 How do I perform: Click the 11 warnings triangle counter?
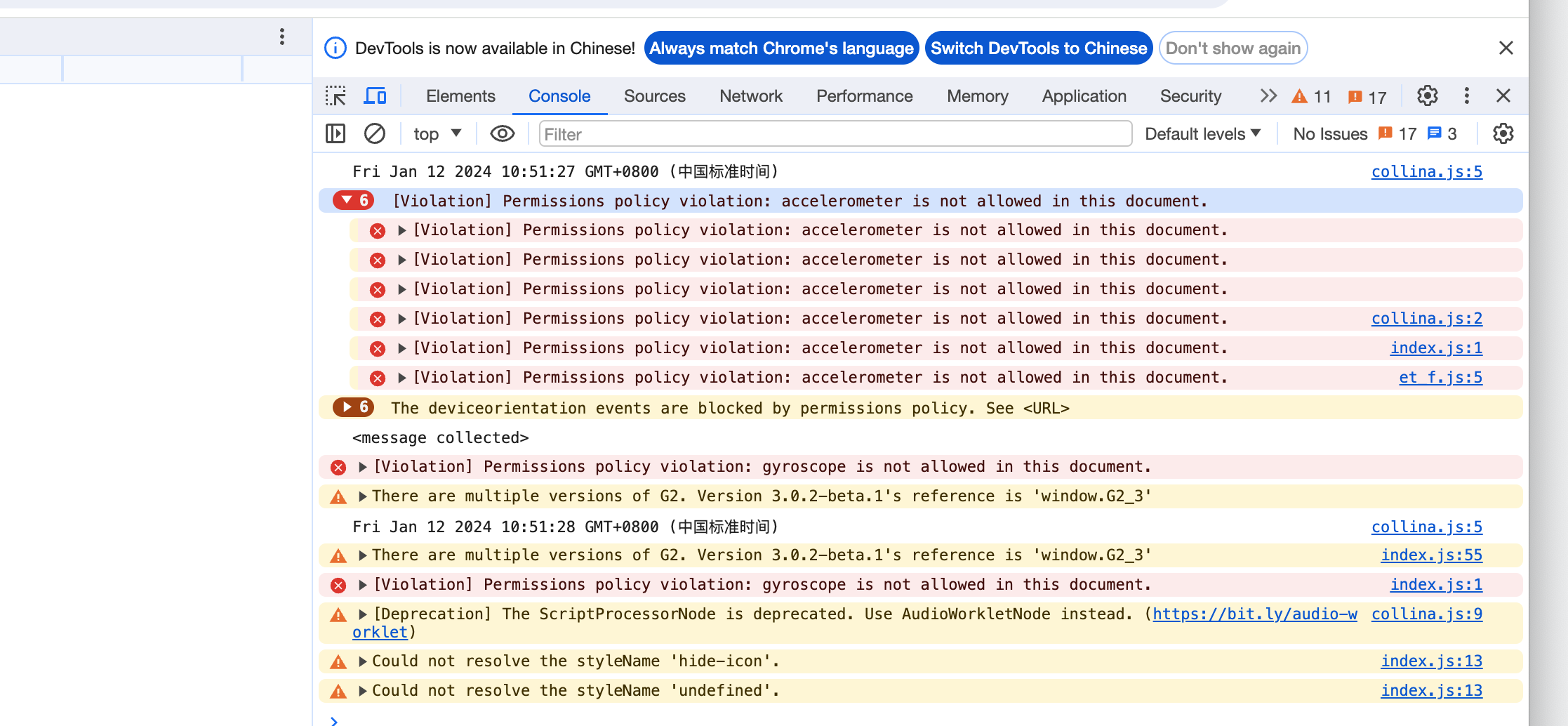click(1311, 97)
